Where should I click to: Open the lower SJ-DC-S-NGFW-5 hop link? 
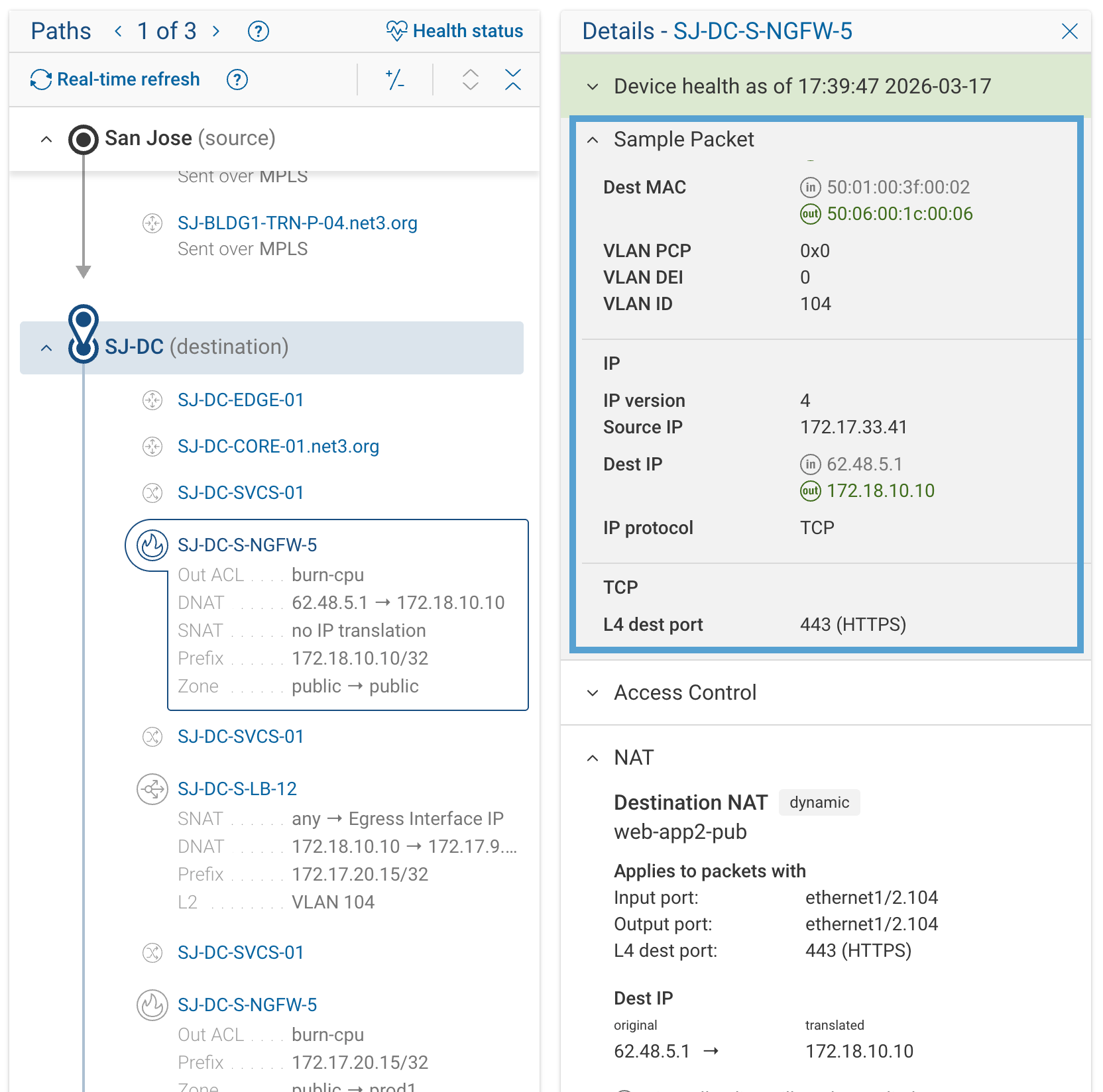coord(247,1005)
